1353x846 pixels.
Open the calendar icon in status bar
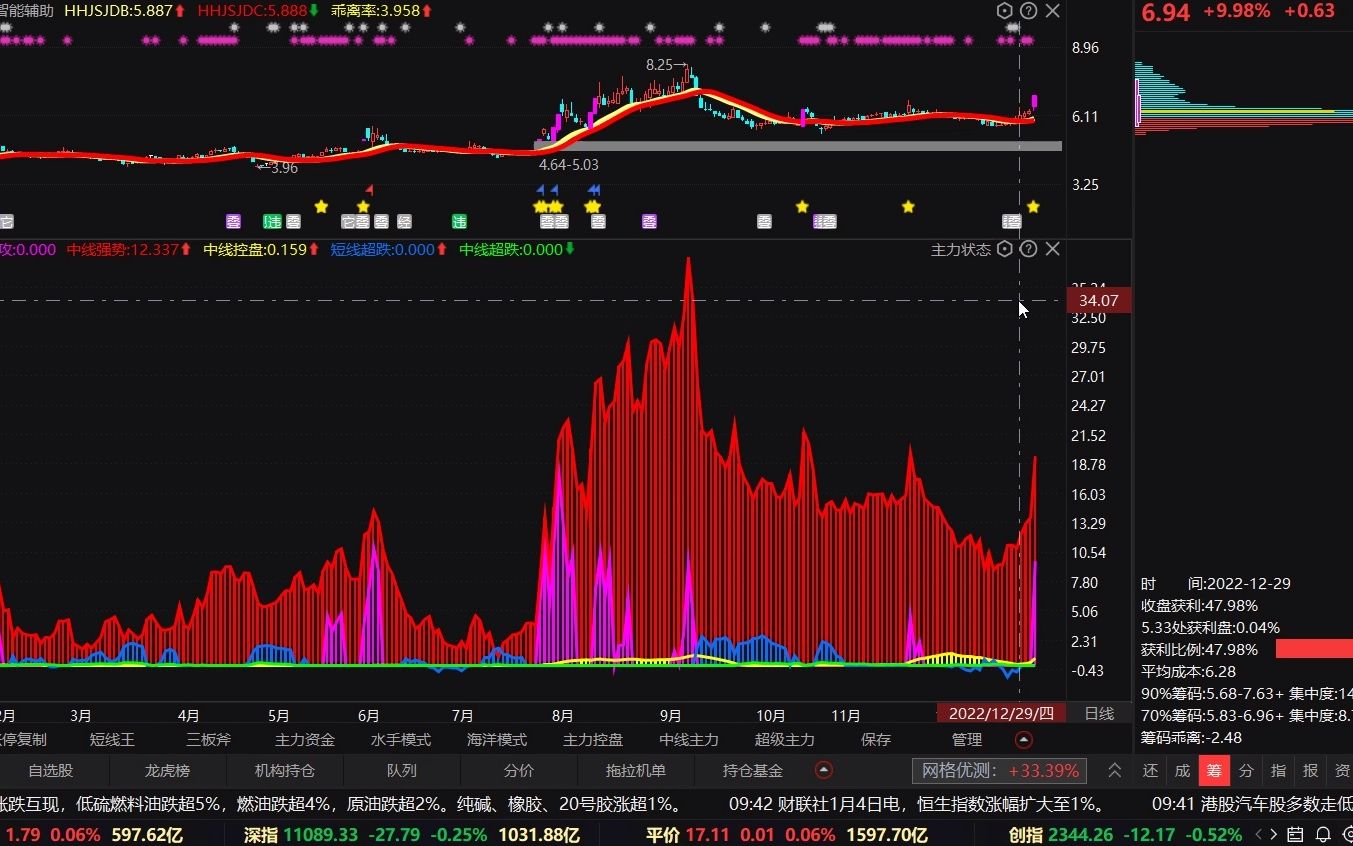(x=1295, y=834)
